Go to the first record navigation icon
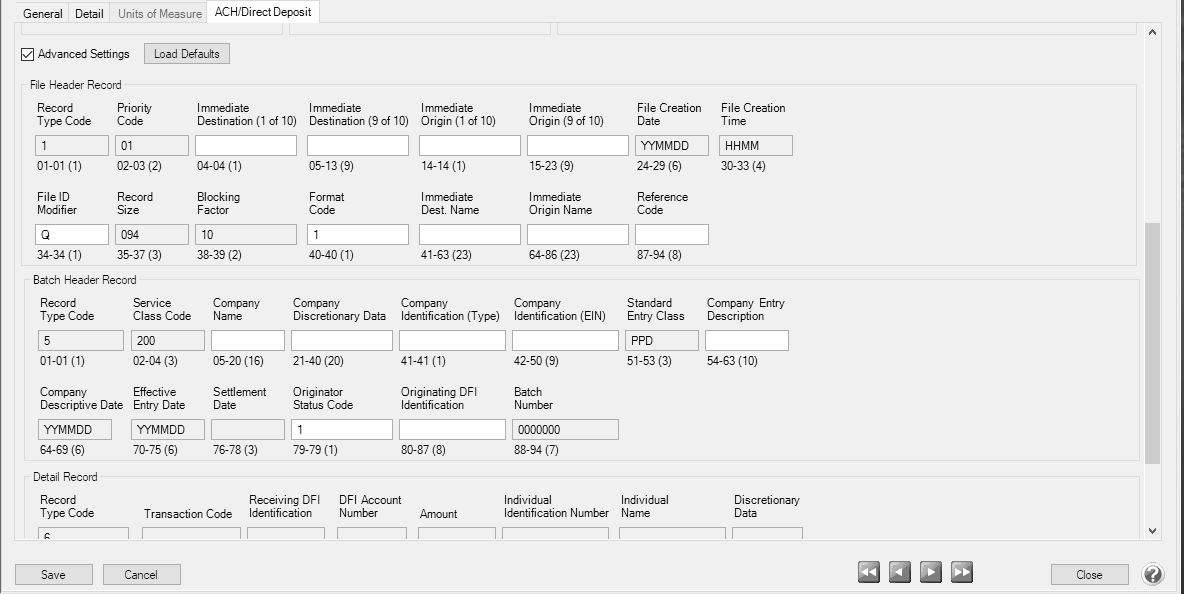Screen dimensions: 1184x594 869,572
